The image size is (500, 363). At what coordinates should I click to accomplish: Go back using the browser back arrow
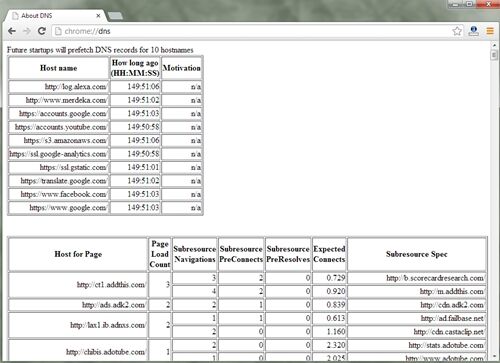[12, 31]
